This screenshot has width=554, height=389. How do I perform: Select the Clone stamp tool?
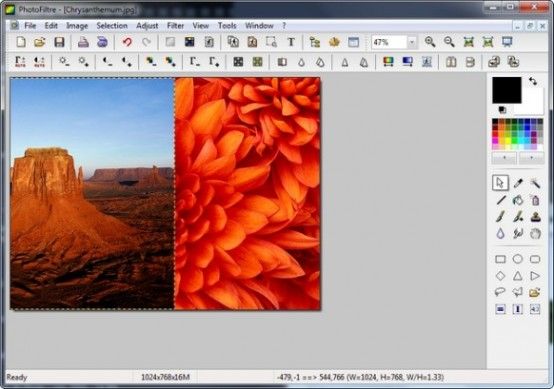535,217
